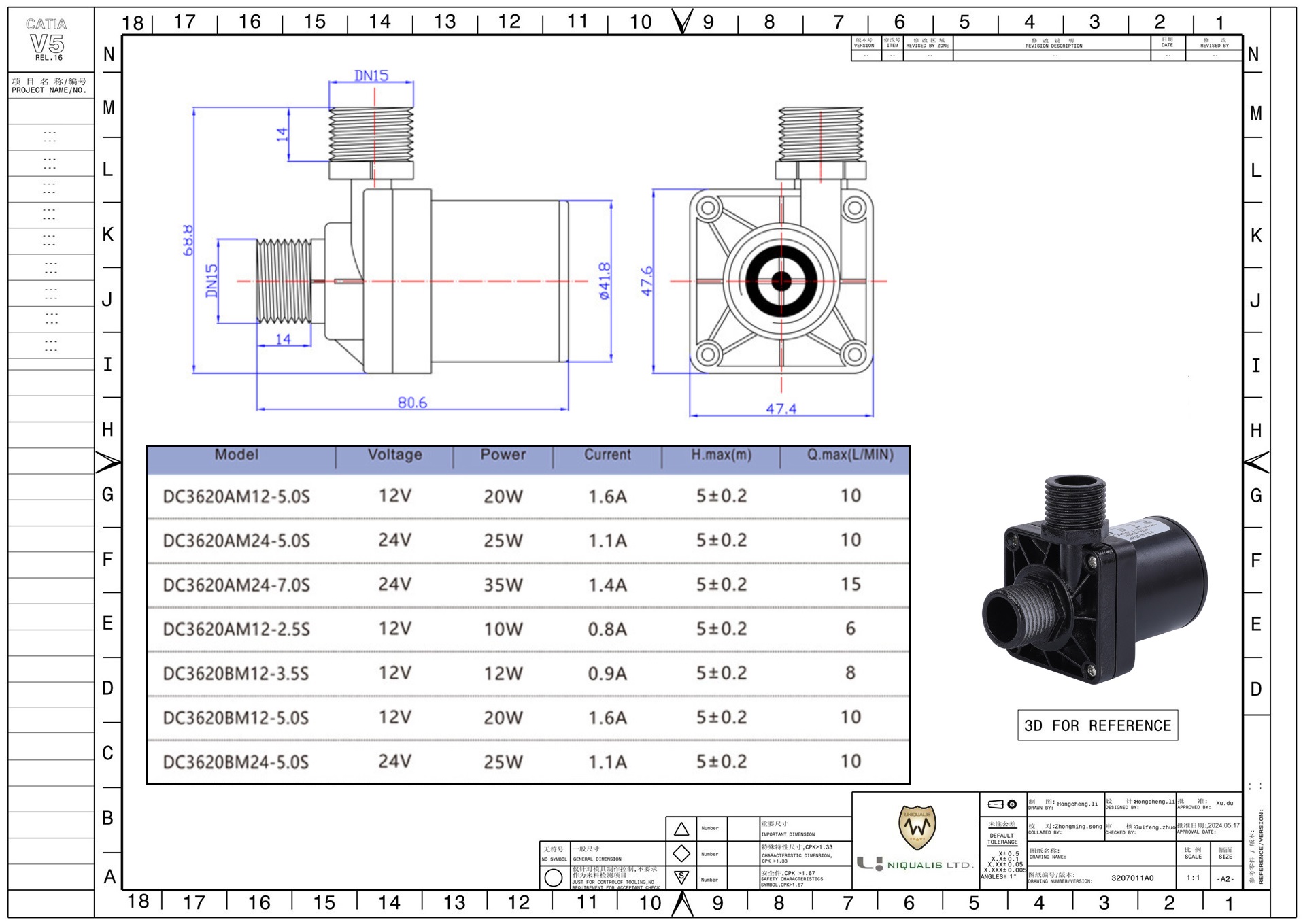Click the triangle important dimension symbol
Screen dimensions: 1303x924
(x=681, y=829)
